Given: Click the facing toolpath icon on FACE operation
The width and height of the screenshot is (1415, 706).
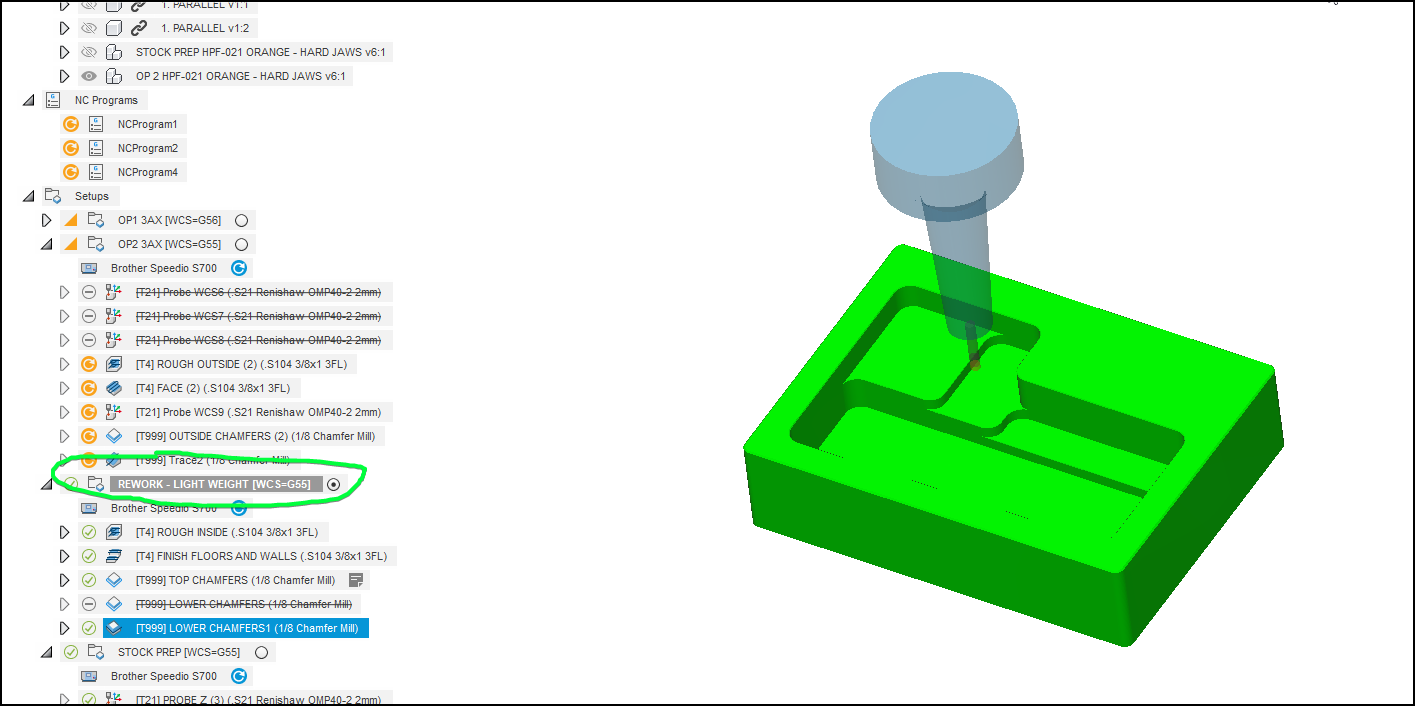Looking at the screenshot, I should [x=113, y=387].
